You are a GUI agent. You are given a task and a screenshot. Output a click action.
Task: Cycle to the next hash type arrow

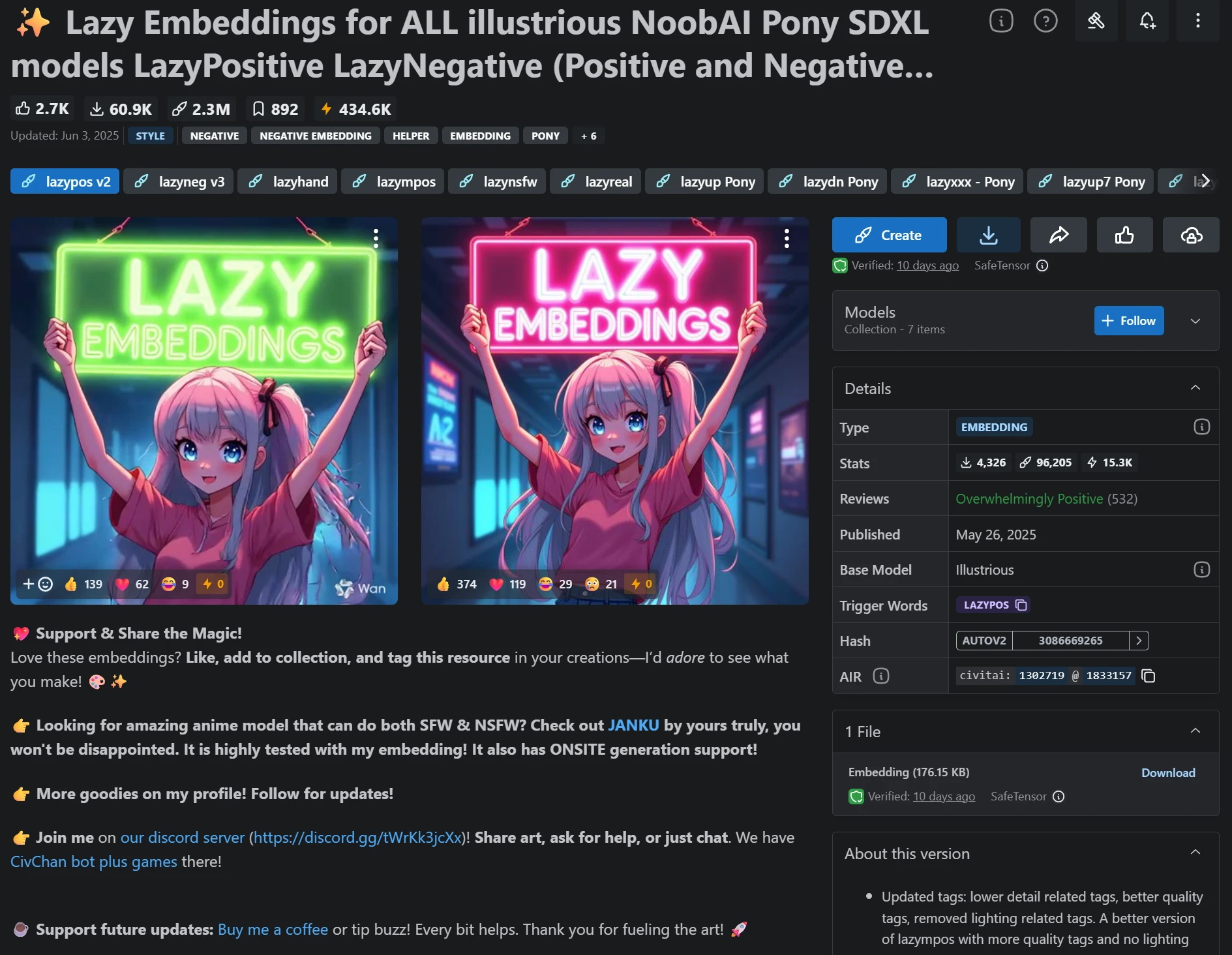click(1139, 641)
